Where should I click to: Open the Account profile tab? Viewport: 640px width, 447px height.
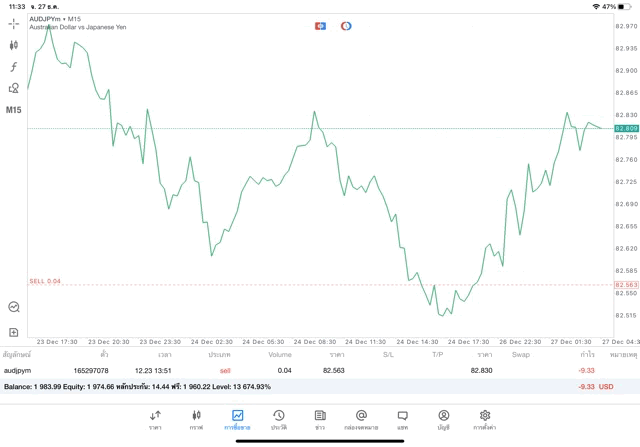coord(443,419)
